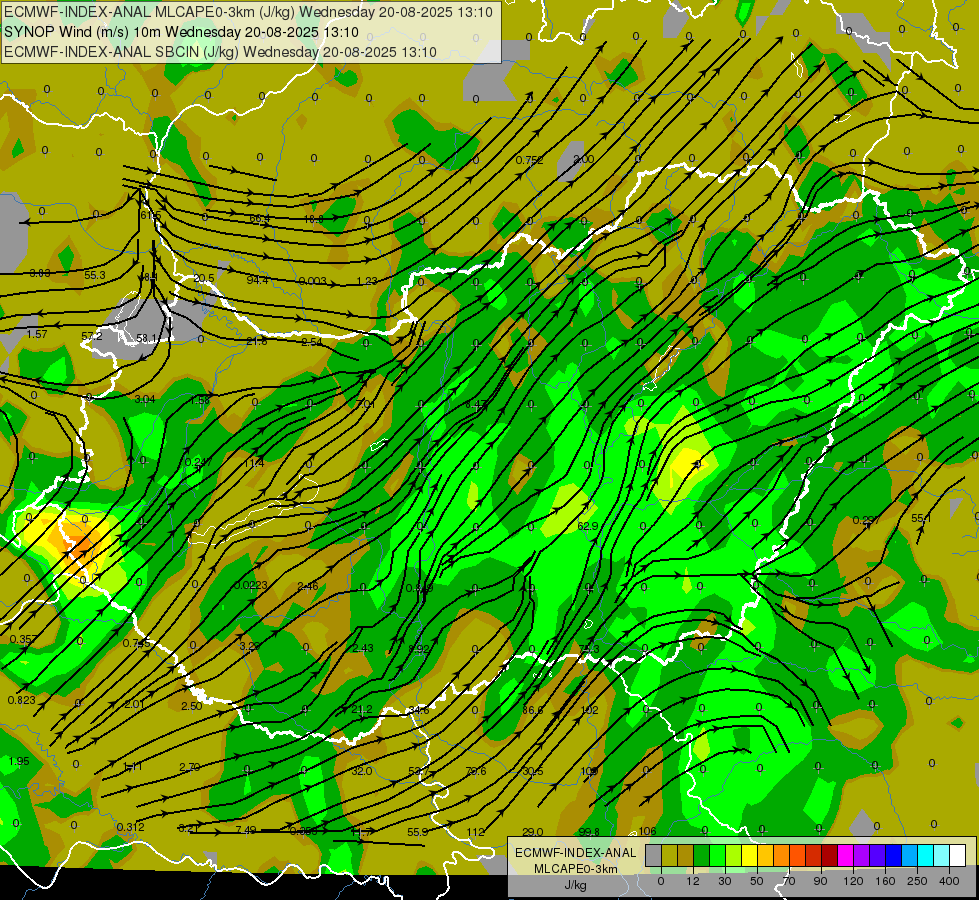
Task: Click the map value 0.312
Action: point(130,827)
